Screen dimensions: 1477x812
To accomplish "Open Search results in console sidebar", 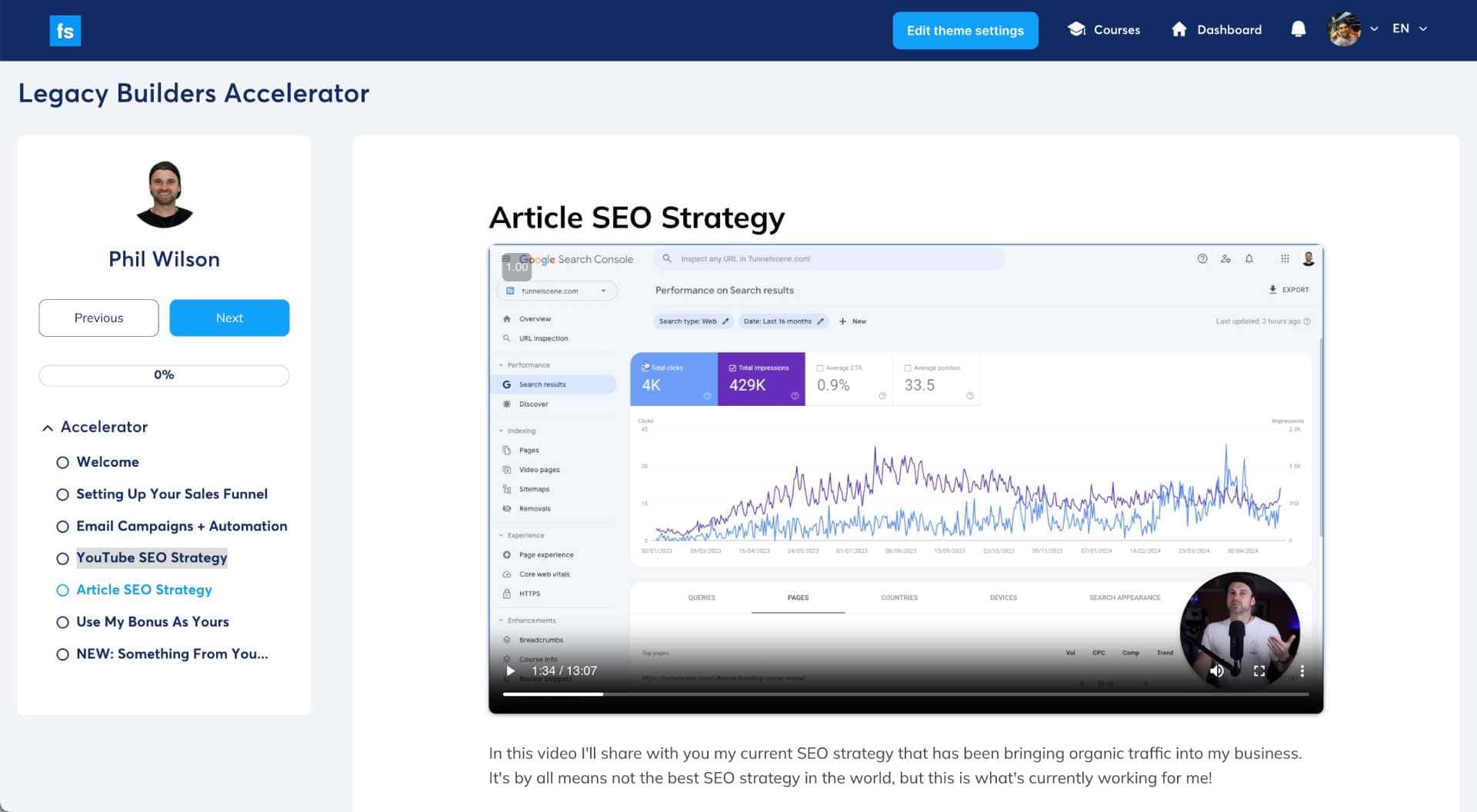I will point(554,384).
